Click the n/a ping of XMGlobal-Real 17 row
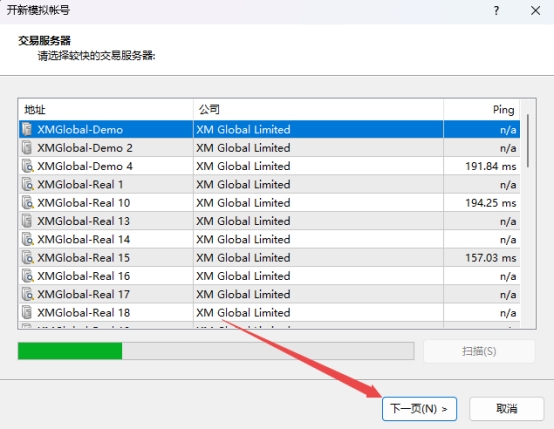Viewport: 554px width, 429px height. tap(508, 295)
